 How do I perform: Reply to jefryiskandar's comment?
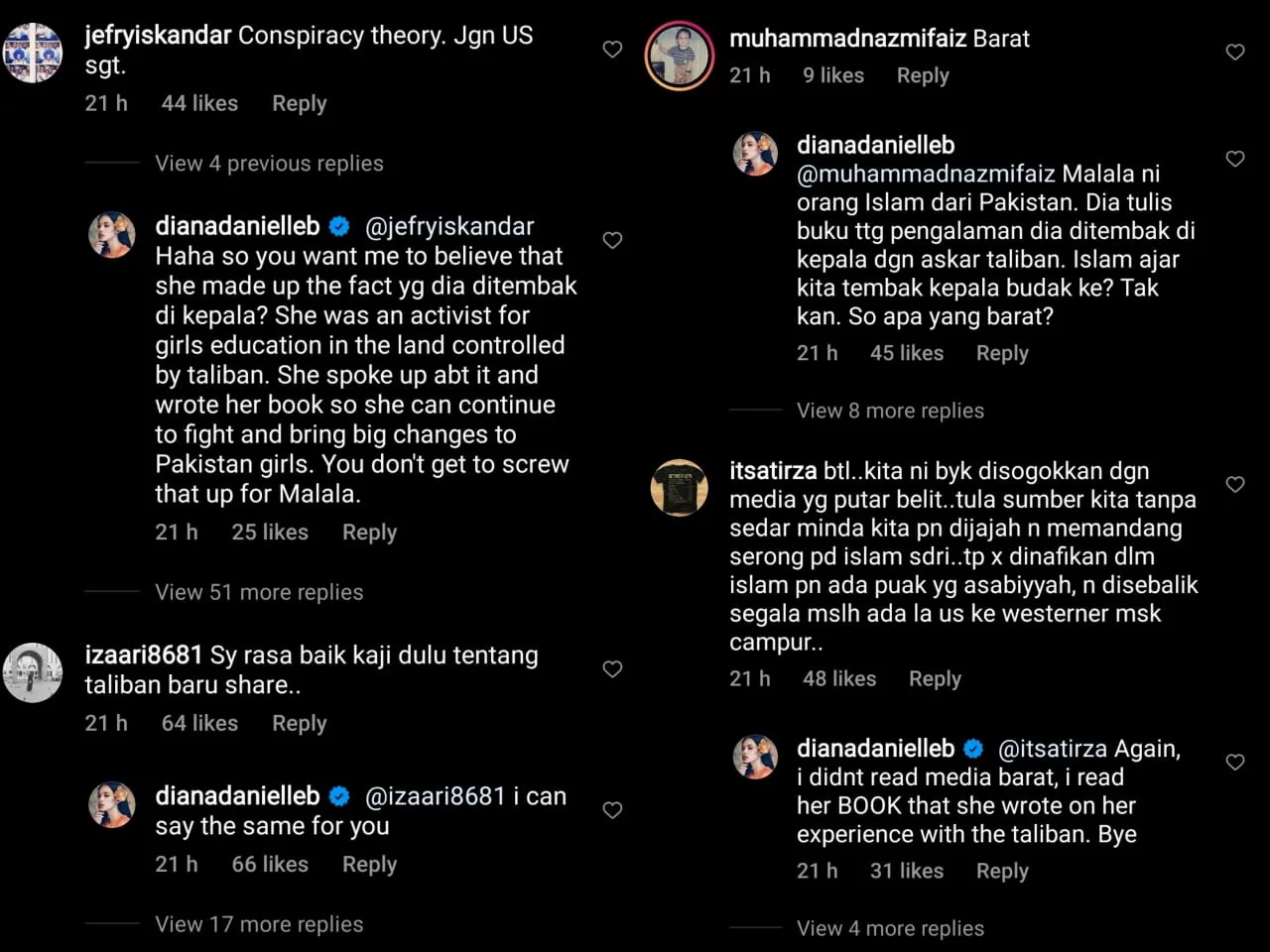click(x=299, y=103)
